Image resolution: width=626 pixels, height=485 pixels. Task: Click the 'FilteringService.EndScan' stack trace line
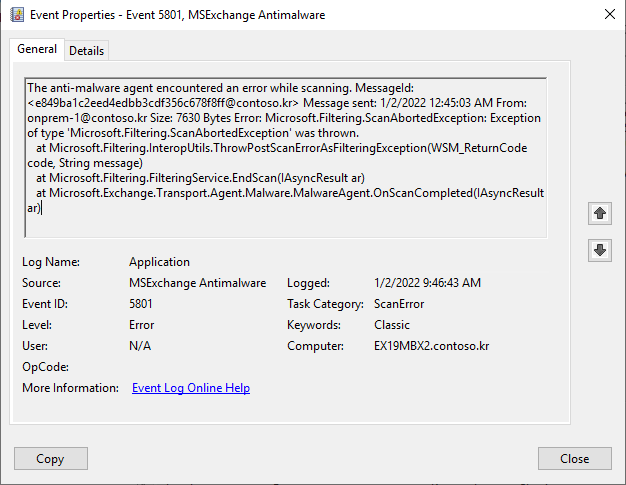coord(200,178)
